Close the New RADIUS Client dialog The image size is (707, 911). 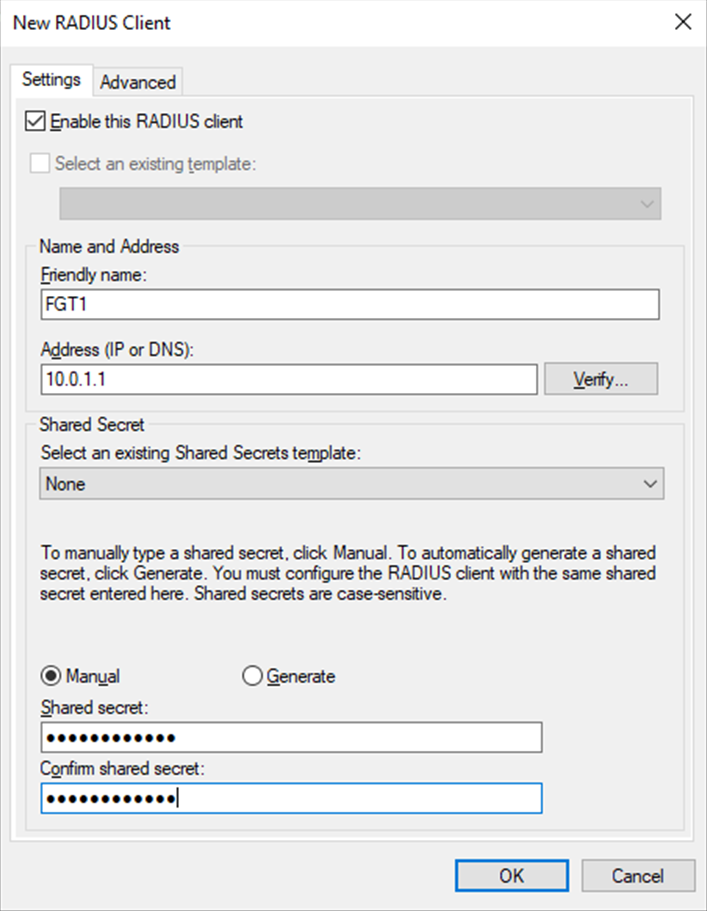tap(683, 21)
